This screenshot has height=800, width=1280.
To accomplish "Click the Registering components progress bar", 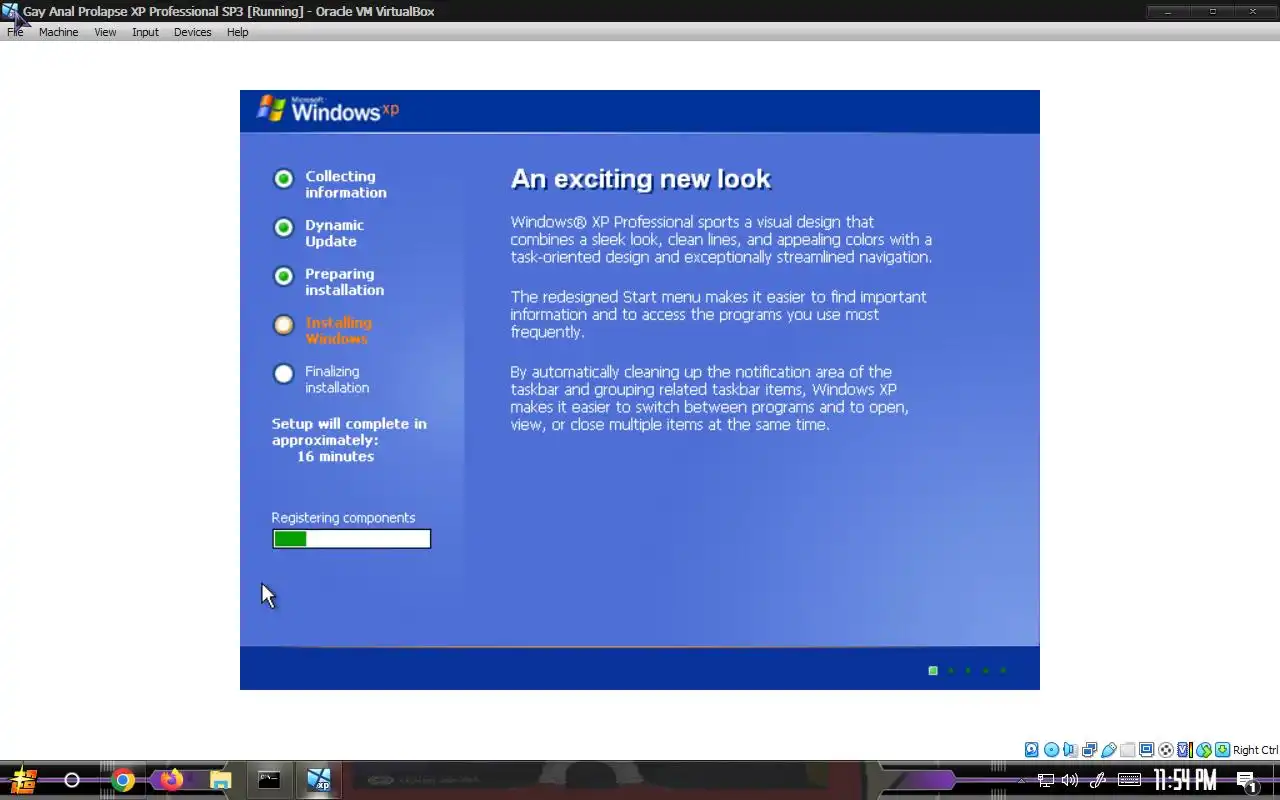I will 351,539.
